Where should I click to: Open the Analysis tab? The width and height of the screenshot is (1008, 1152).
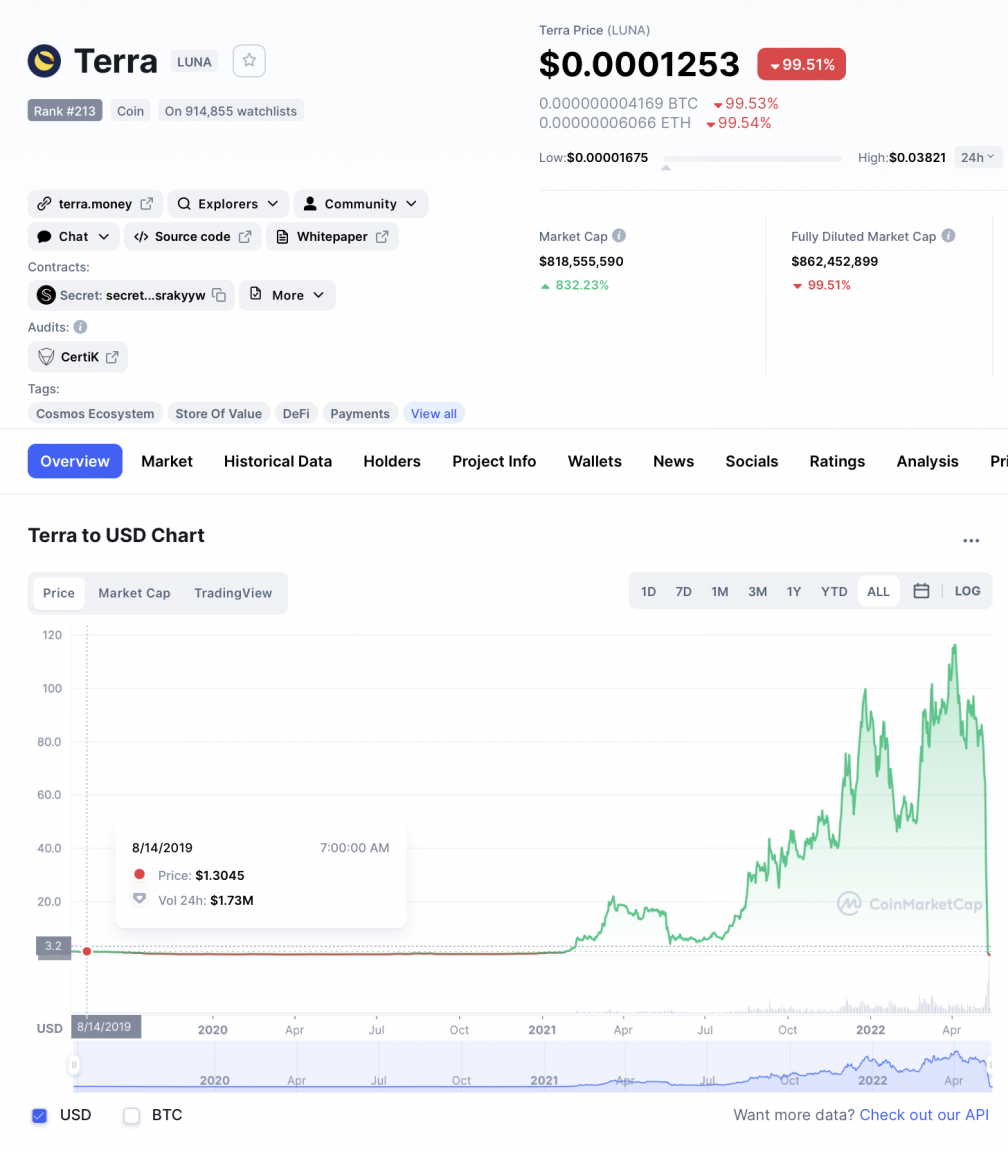click(x=927, y=461)
